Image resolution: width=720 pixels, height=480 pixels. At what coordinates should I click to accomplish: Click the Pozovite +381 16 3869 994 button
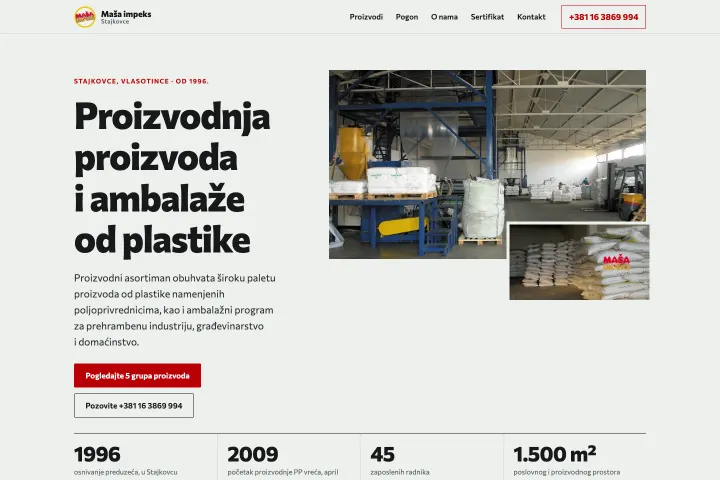134,406
